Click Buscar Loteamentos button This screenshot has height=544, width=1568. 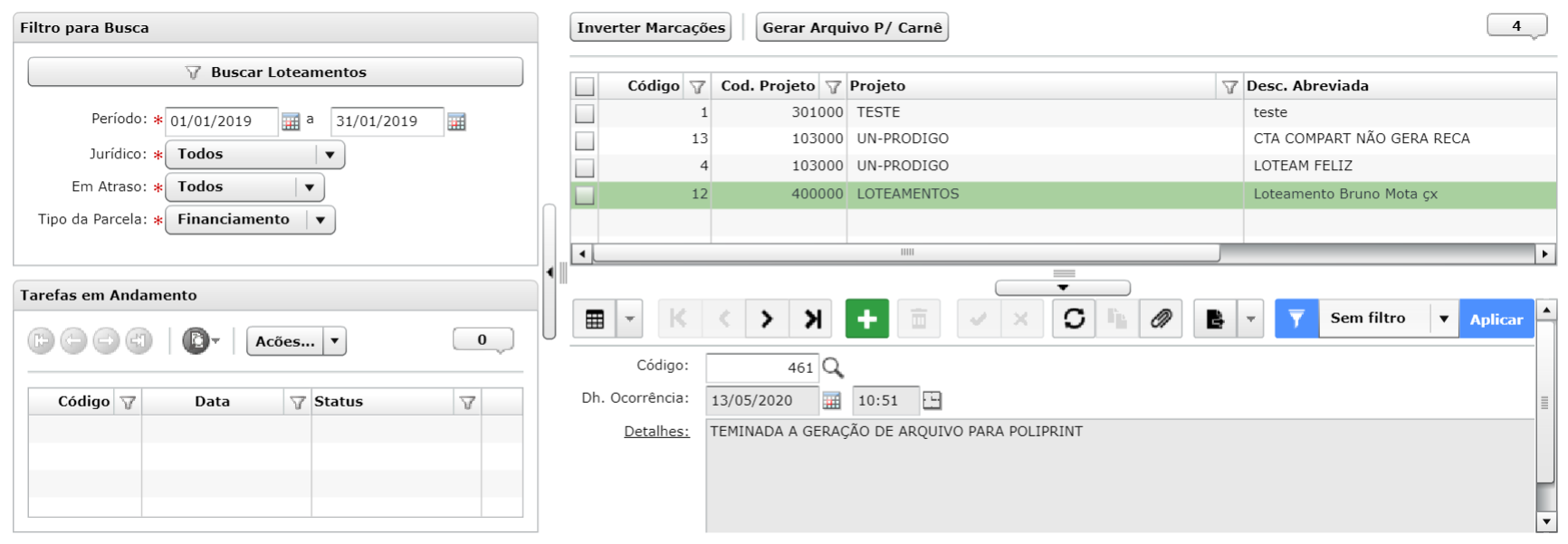click(275, 72)
